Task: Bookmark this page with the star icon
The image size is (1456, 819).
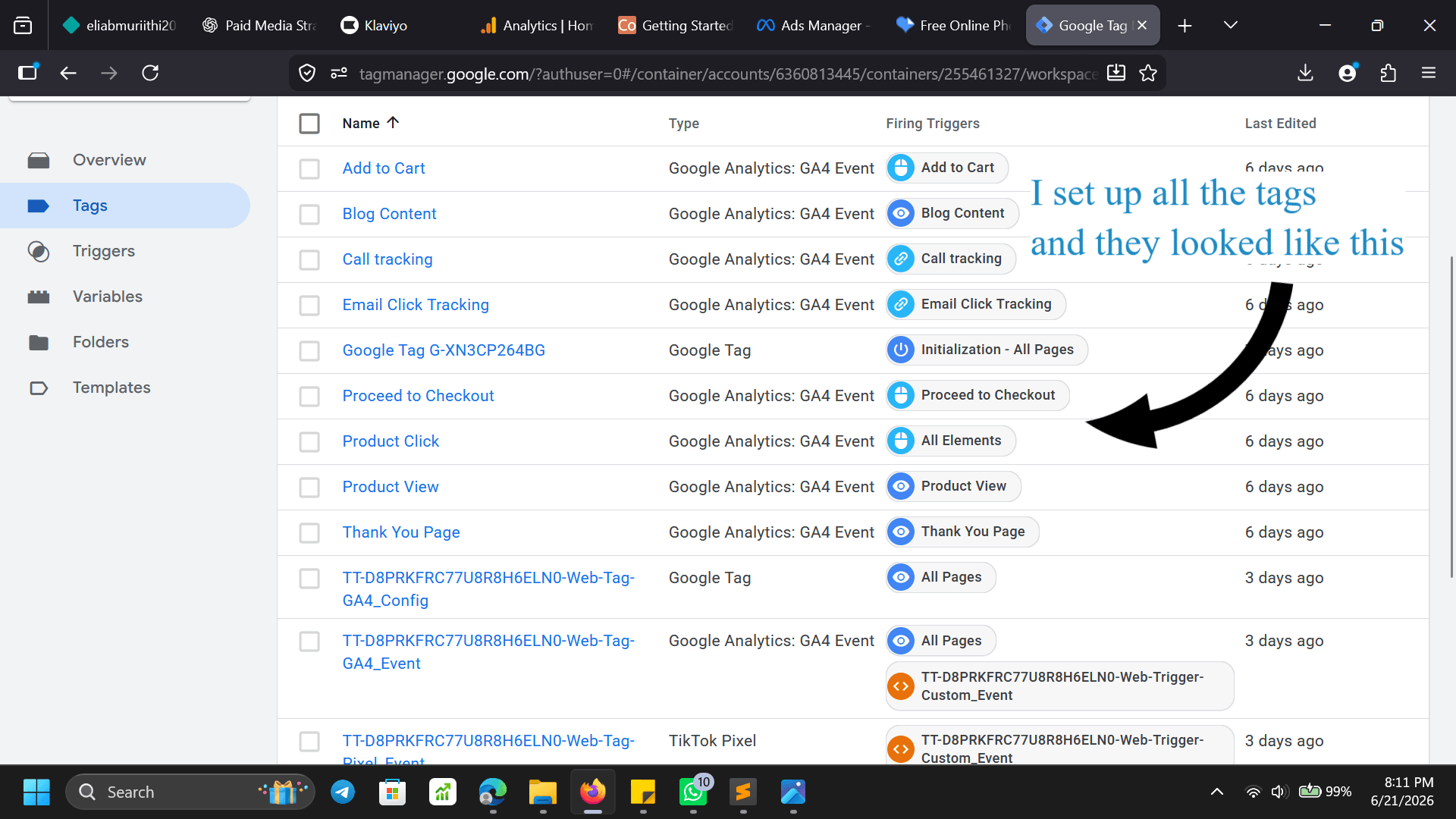Action: (x=1148, y=73)
